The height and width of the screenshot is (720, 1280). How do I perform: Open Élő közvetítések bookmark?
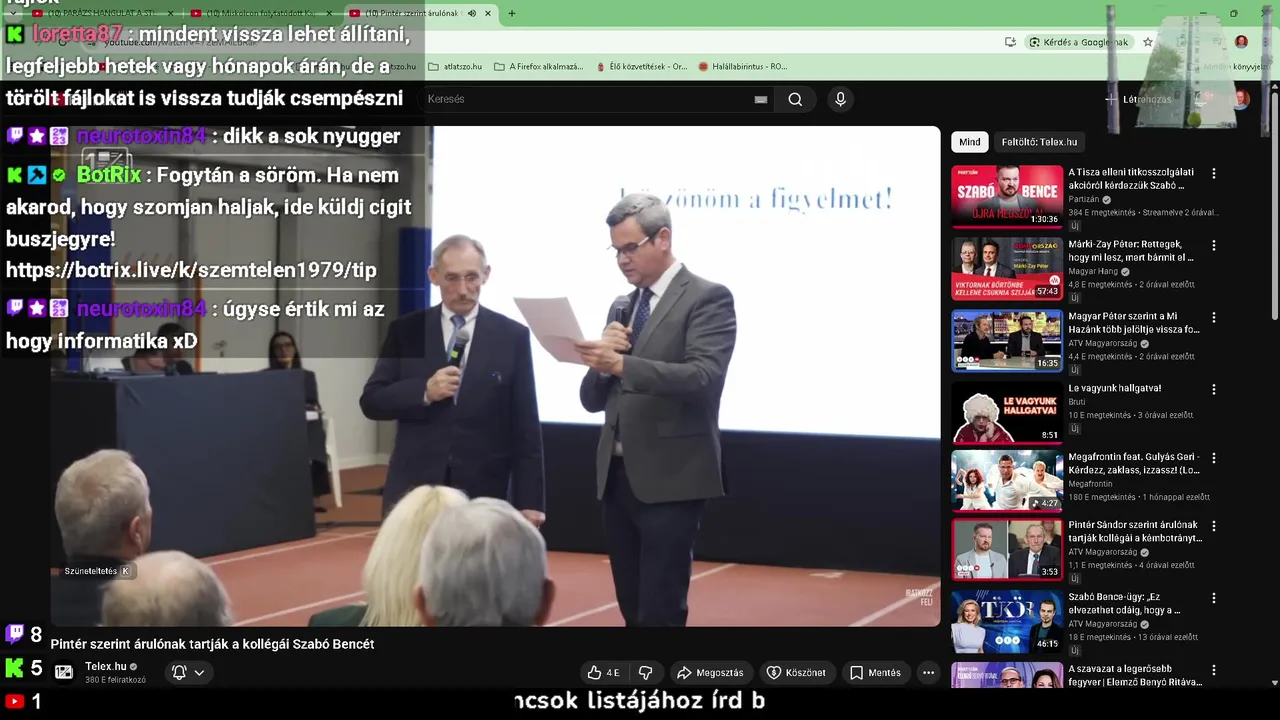[642, 66]
